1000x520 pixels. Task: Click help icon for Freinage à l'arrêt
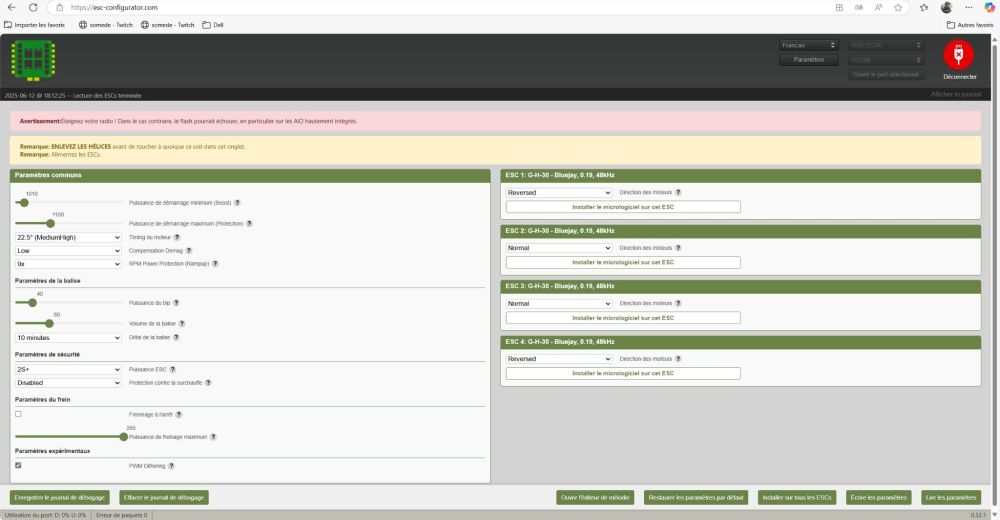(178, 414)
